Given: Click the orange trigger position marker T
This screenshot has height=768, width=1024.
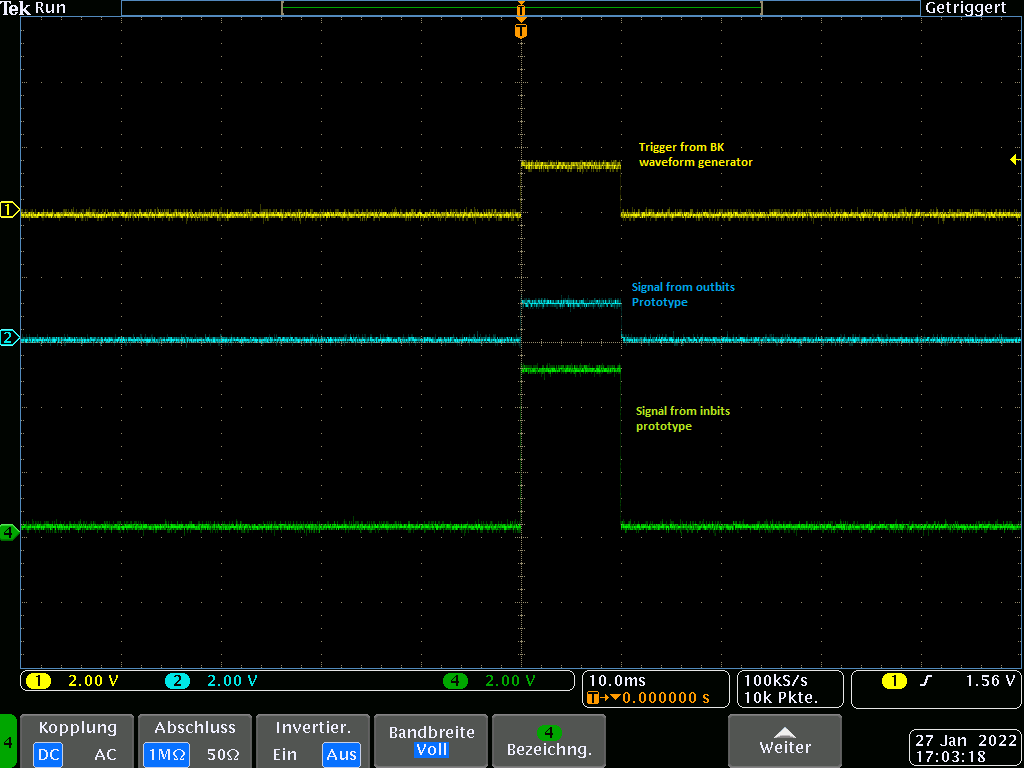Looking at the screenshot, I should (520, 31).
